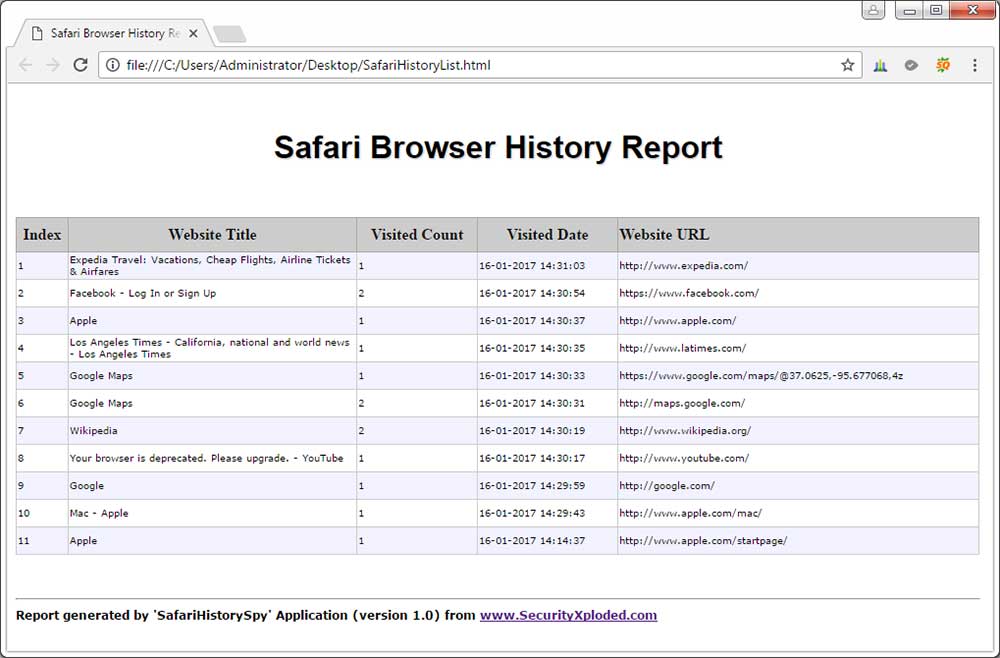Select the Safari Browser History Report tab
Image resolution: width=1000 pixels, height=658 pixels.
[110, 33]
